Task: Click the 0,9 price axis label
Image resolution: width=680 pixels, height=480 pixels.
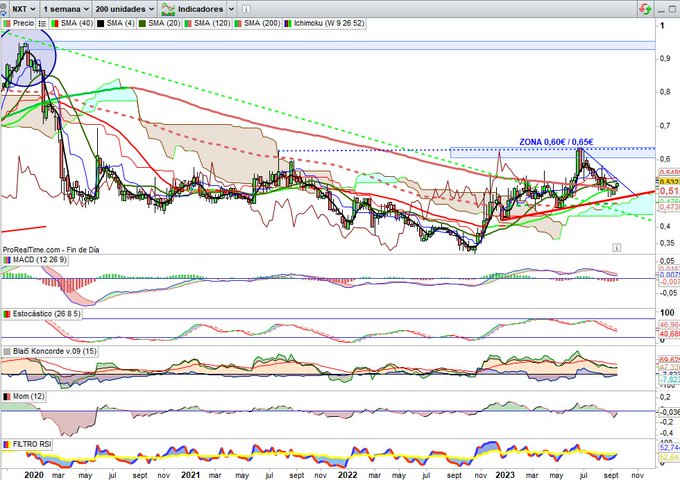Action: 665,58
